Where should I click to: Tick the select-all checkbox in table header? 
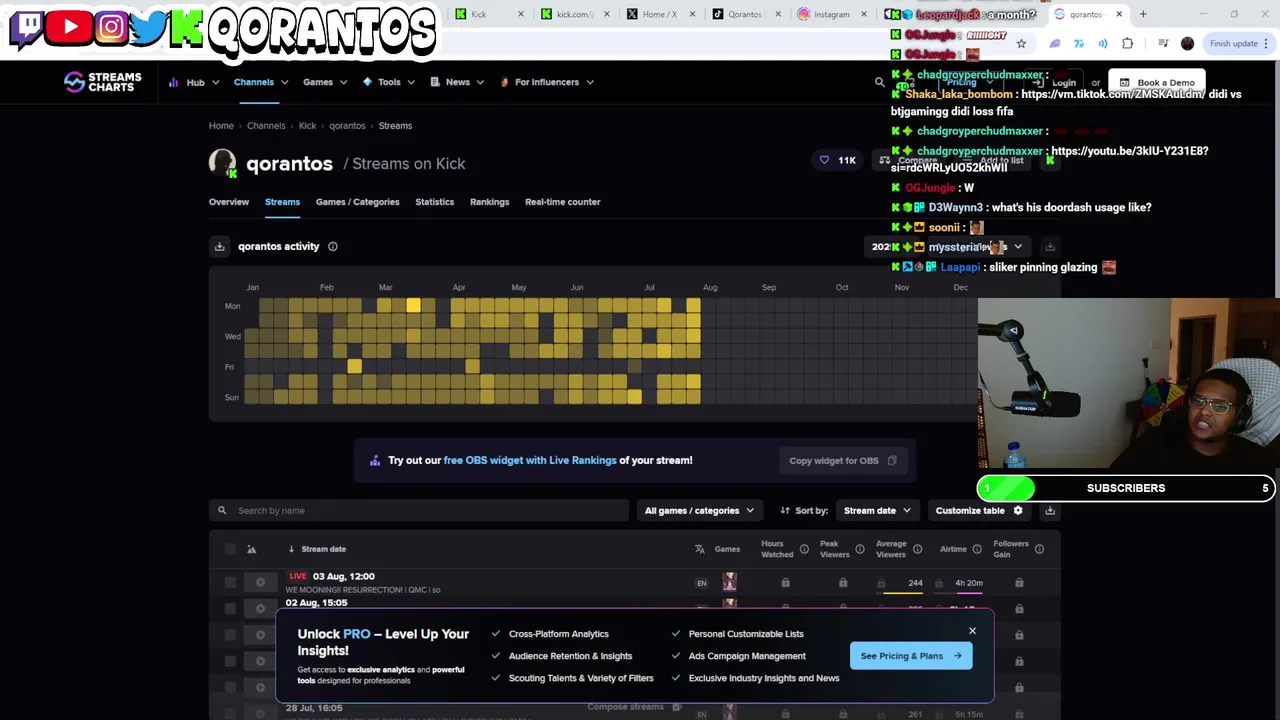[x=230, y=549]
